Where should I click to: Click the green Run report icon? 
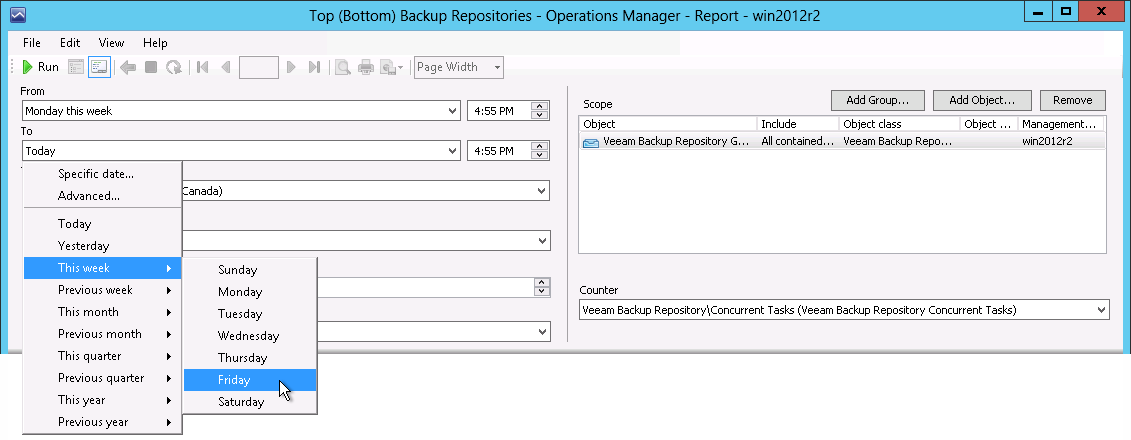pyautogui.click(x=28, y=67)
